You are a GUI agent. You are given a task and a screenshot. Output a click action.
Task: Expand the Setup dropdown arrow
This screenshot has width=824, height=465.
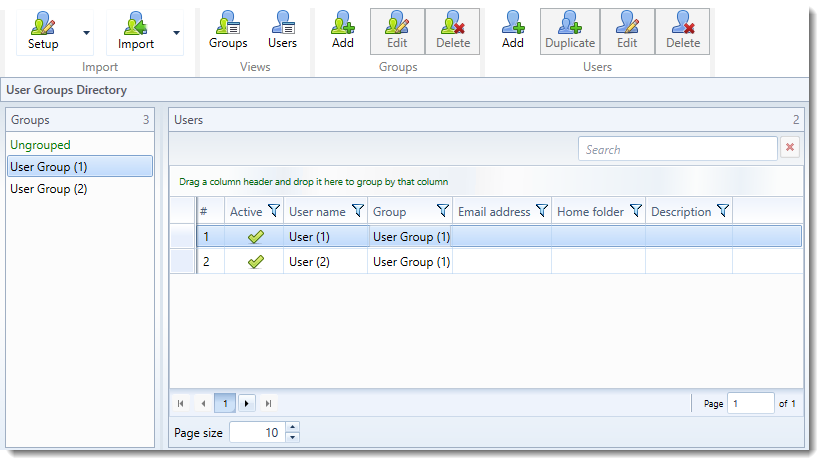click(x=86, y=33)
